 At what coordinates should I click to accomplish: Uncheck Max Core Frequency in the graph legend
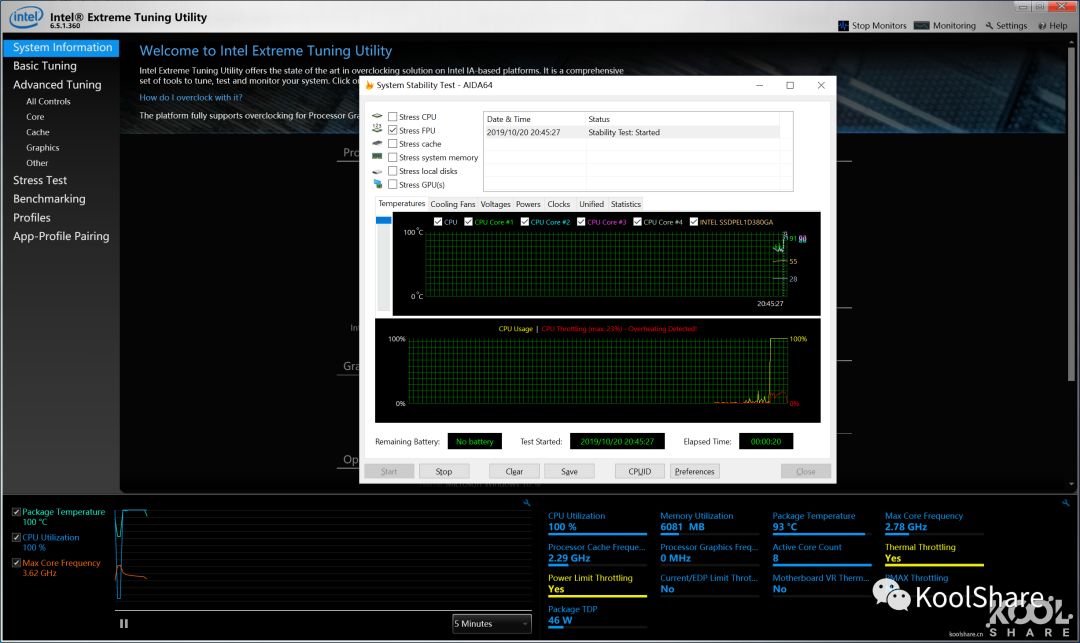[x=17, y=563]
